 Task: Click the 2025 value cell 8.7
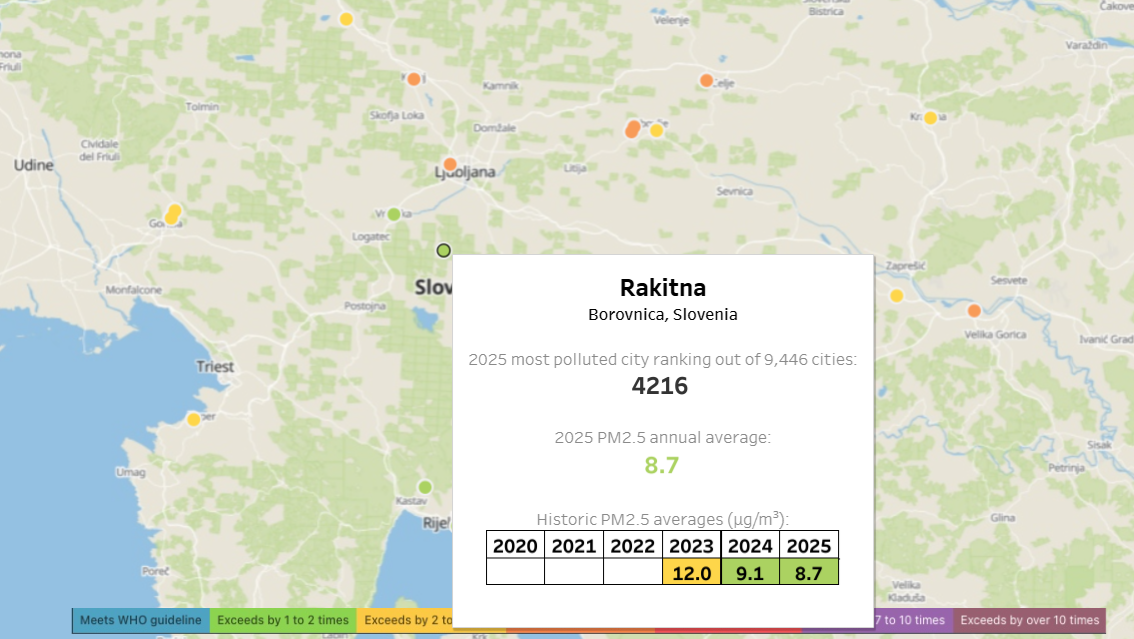pyautogui.click(x=808, y=572)
